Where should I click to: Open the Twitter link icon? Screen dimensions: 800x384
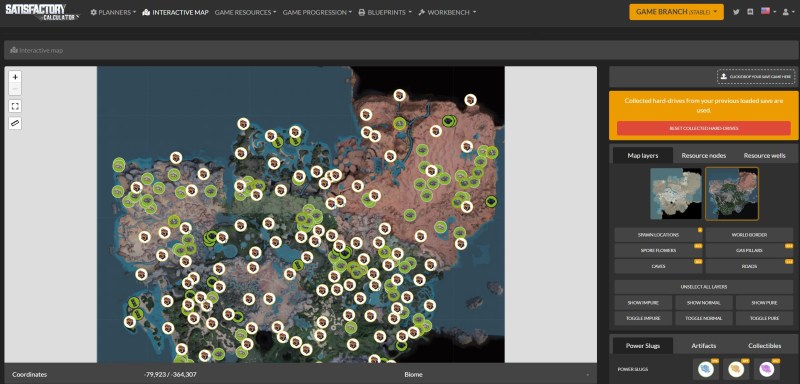tap(736, 12)
